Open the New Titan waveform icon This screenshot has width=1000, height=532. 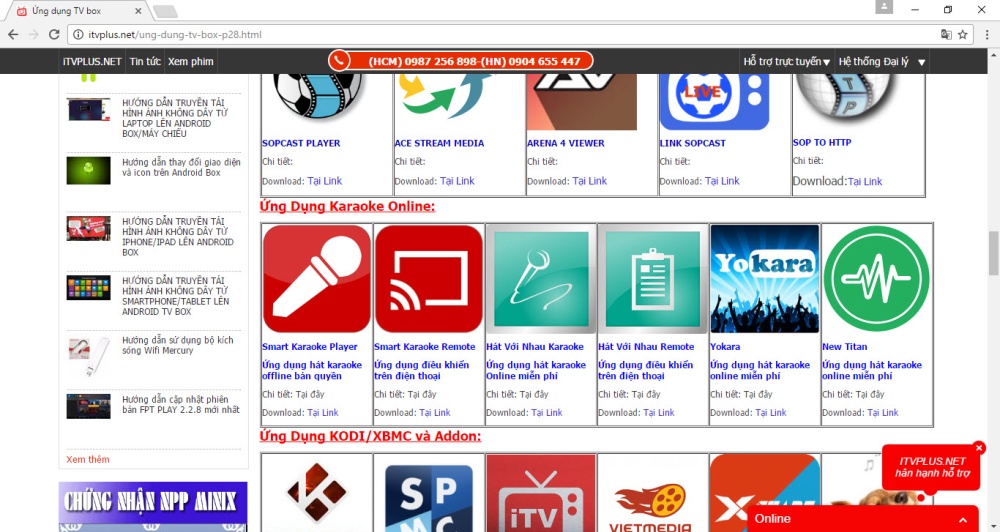(877, 279)
